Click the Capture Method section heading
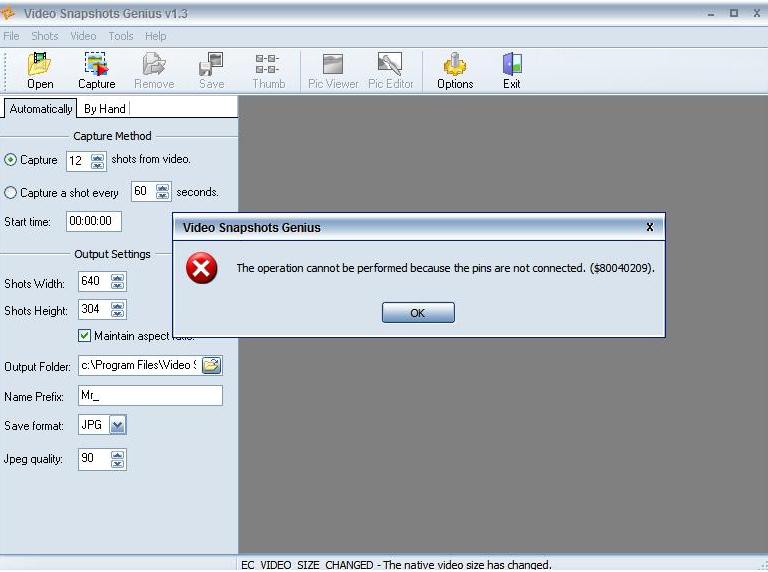Image resolution: width=768 pixels, height=572 pixels. (x=112, y=136)
